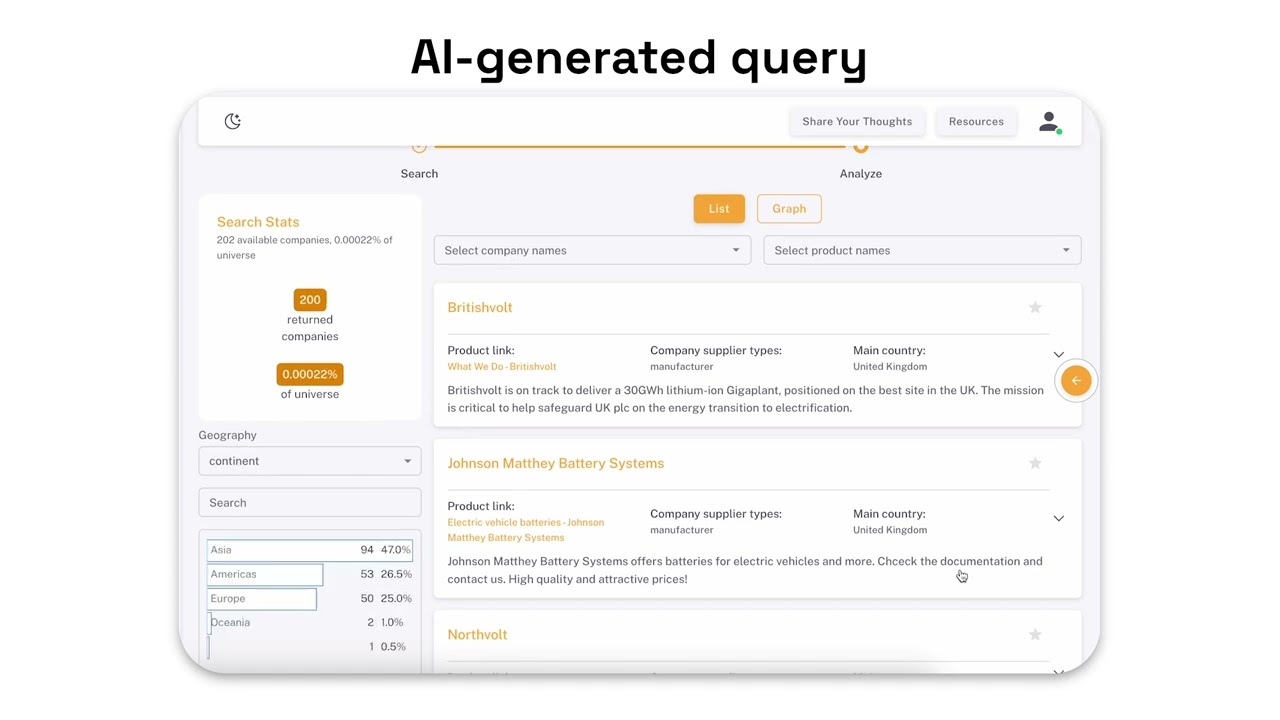Open the user profile icon
Viewport: 1280px width, 720px height.
coord(1049,122)
